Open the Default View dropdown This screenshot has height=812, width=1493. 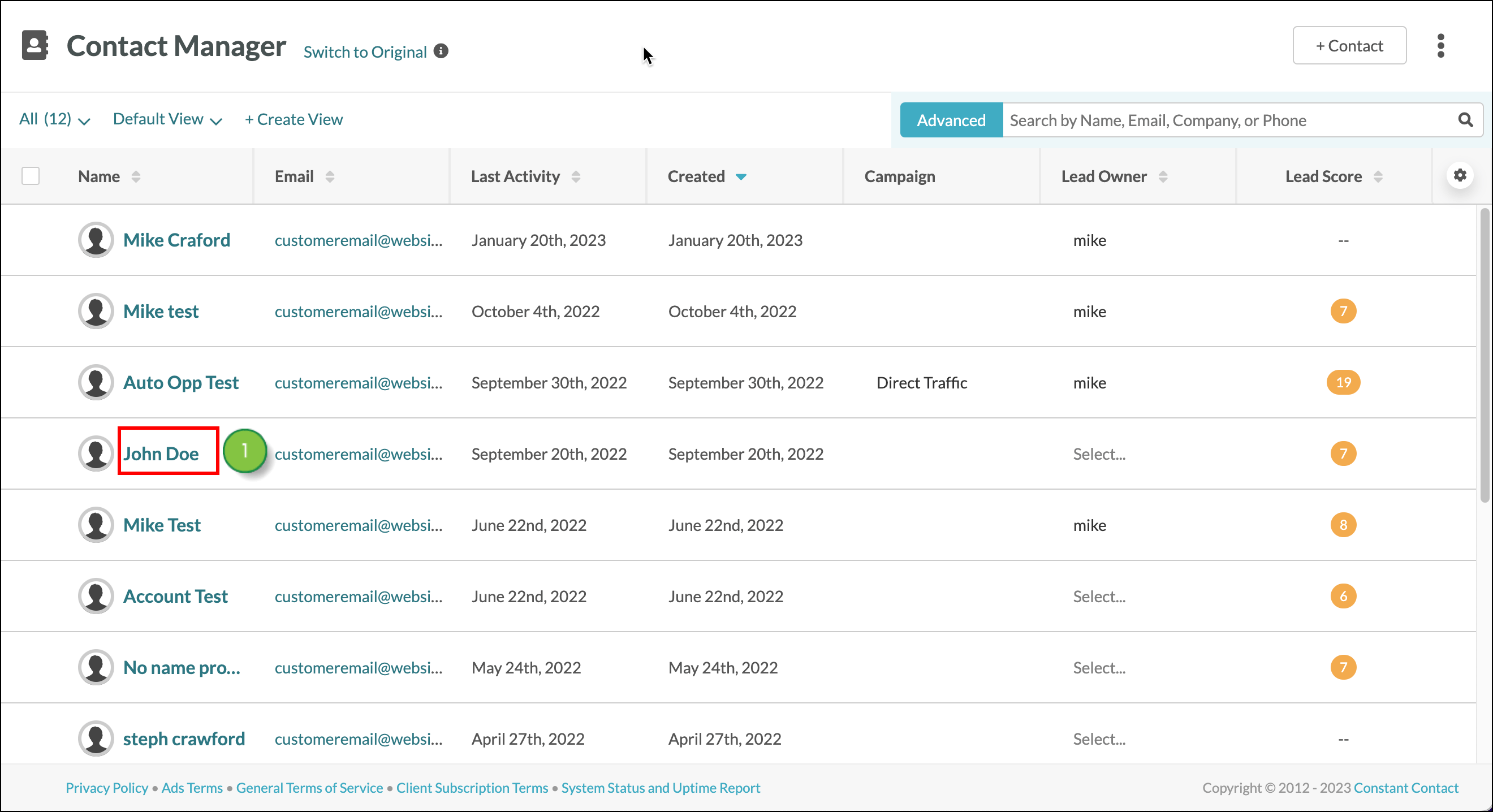[167, 119]
